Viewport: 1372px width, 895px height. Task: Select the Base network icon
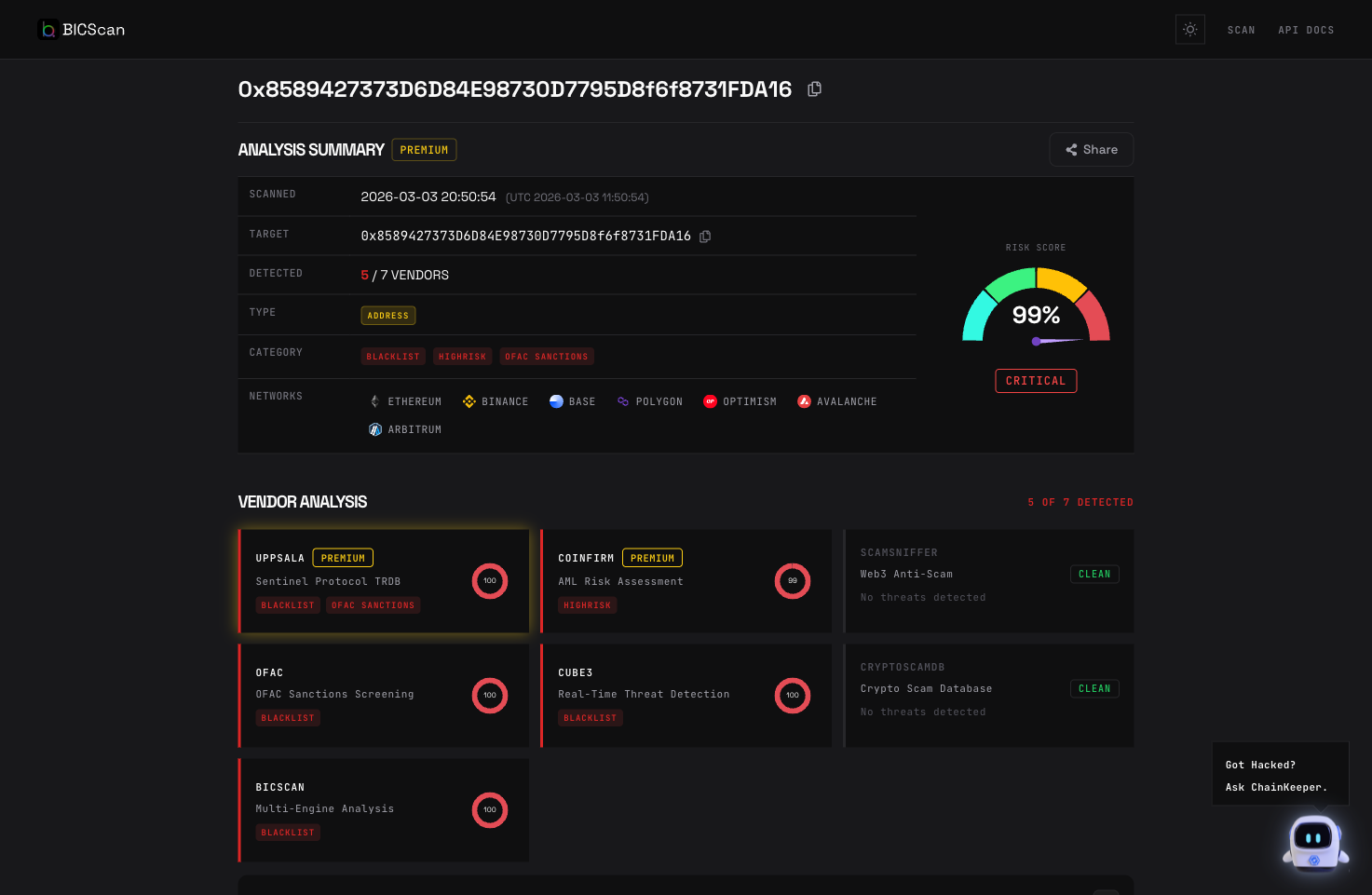coord(556,400)
